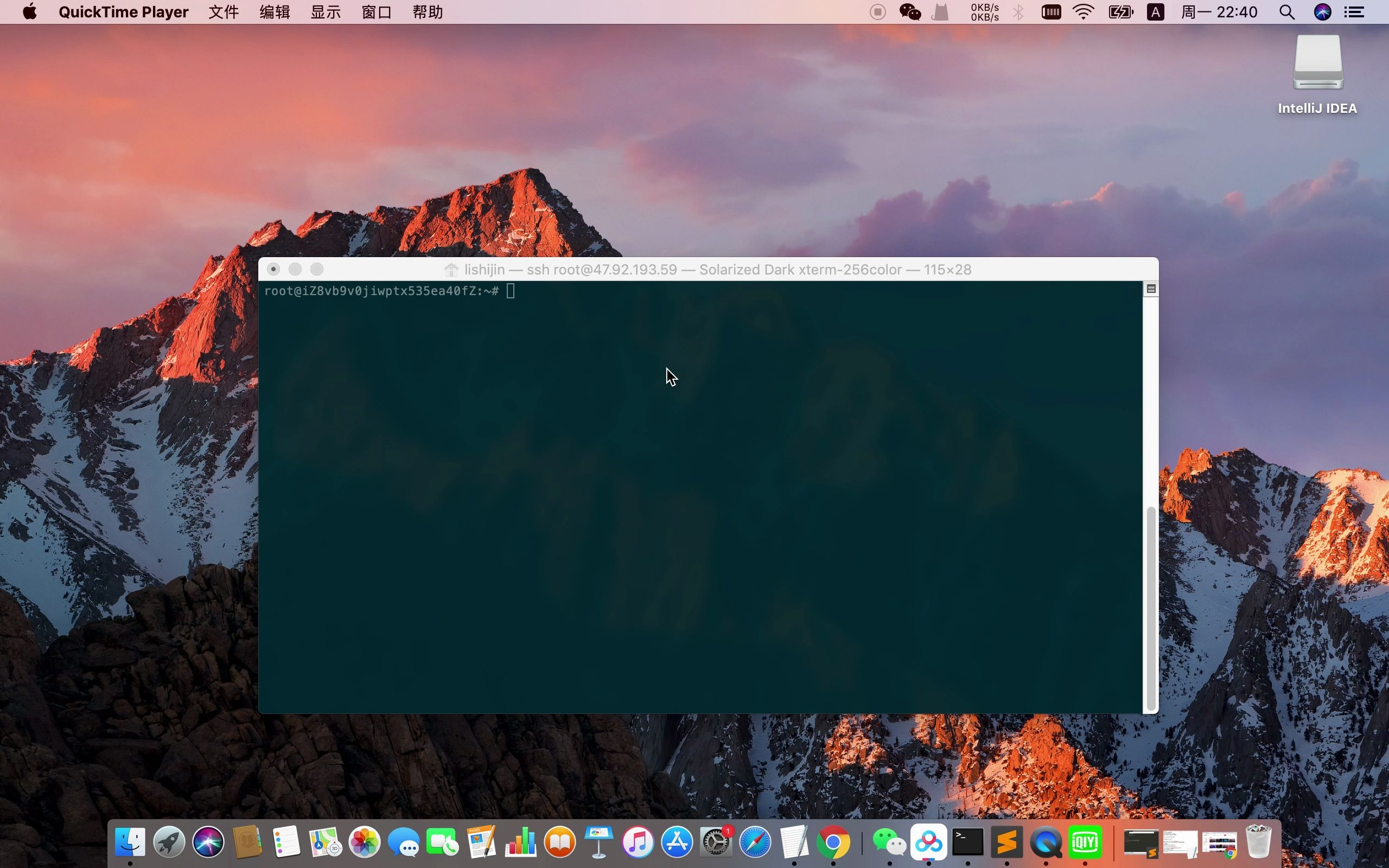Click the 文件 menu in QuickTime
1389x868 pixels.
220,12
